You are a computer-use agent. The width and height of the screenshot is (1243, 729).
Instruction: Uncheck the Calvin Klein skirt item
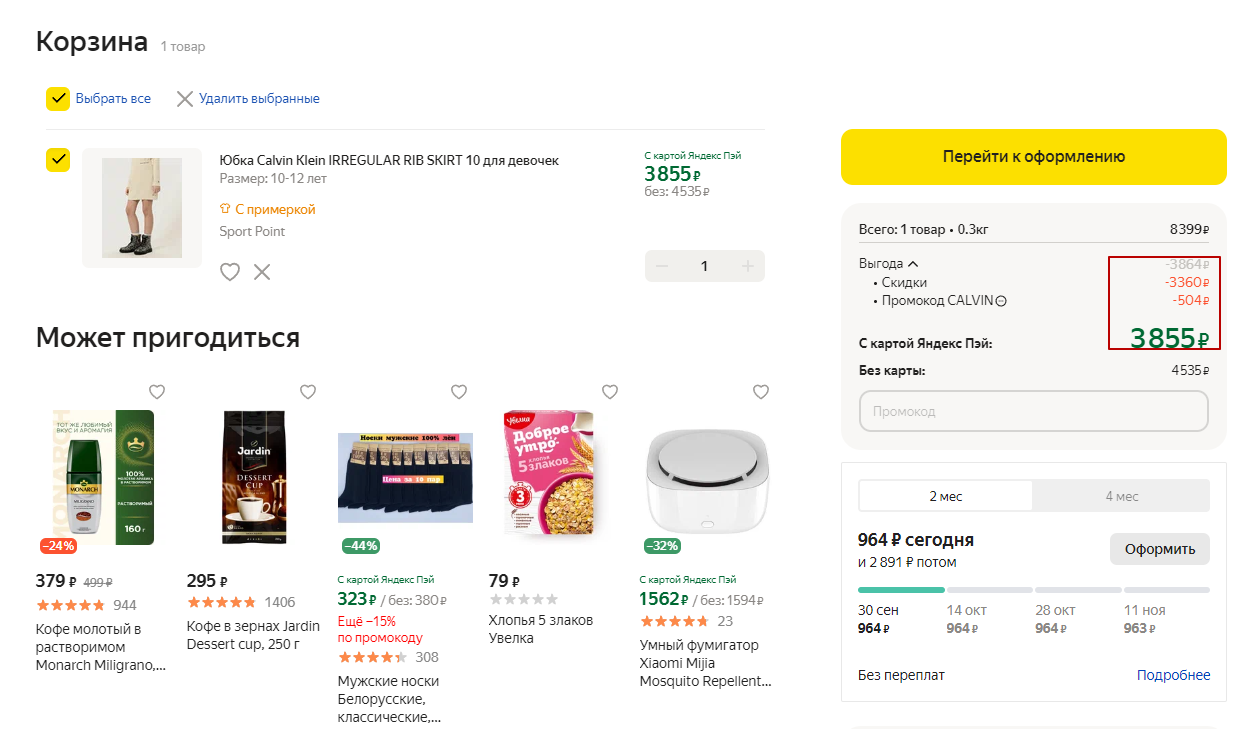pyautogui.click(x=58, y=160)
